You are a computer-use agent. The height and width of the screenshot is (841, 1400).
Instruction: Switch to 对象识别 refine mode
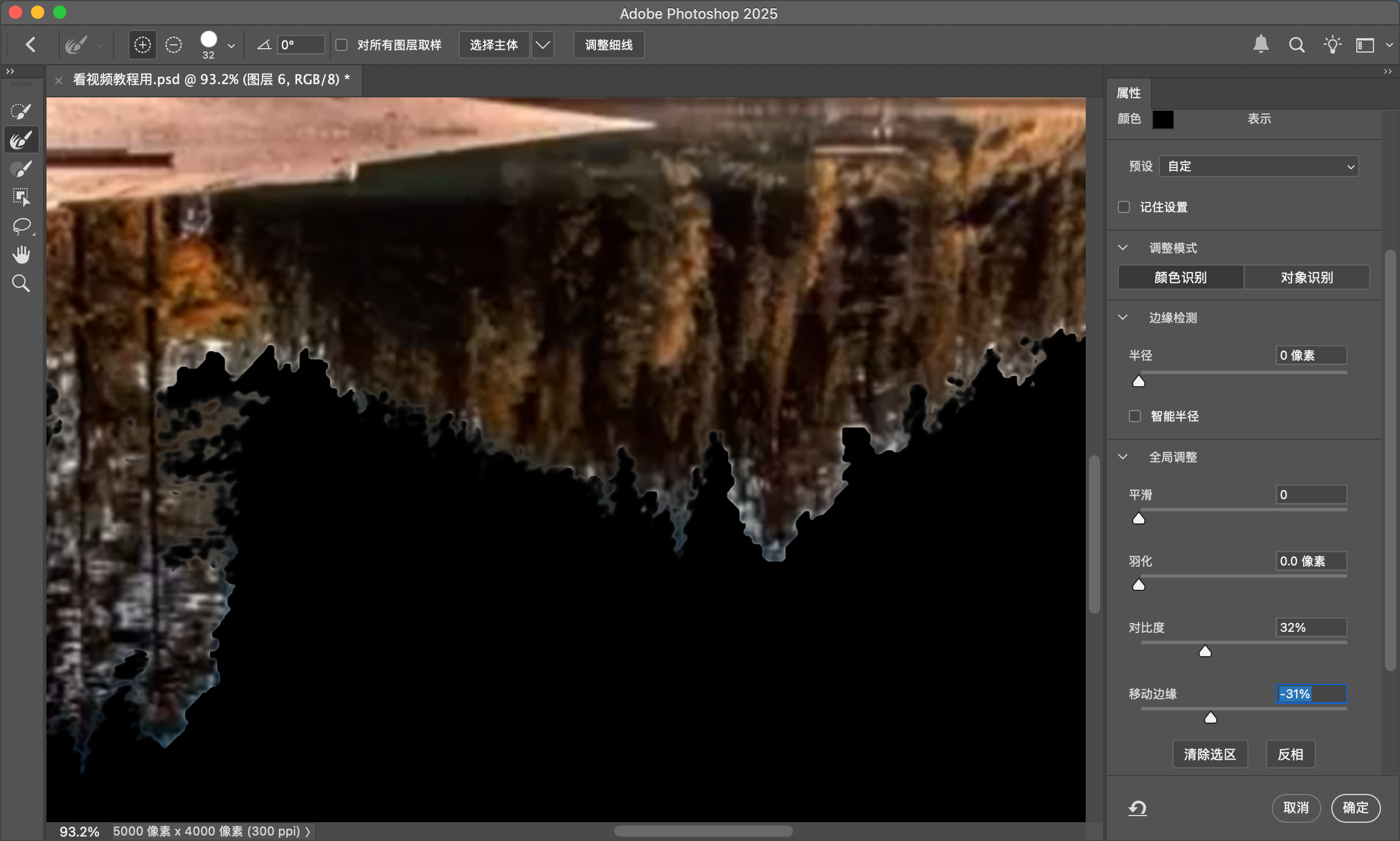pyautogui.click(x=1306, y=277)
